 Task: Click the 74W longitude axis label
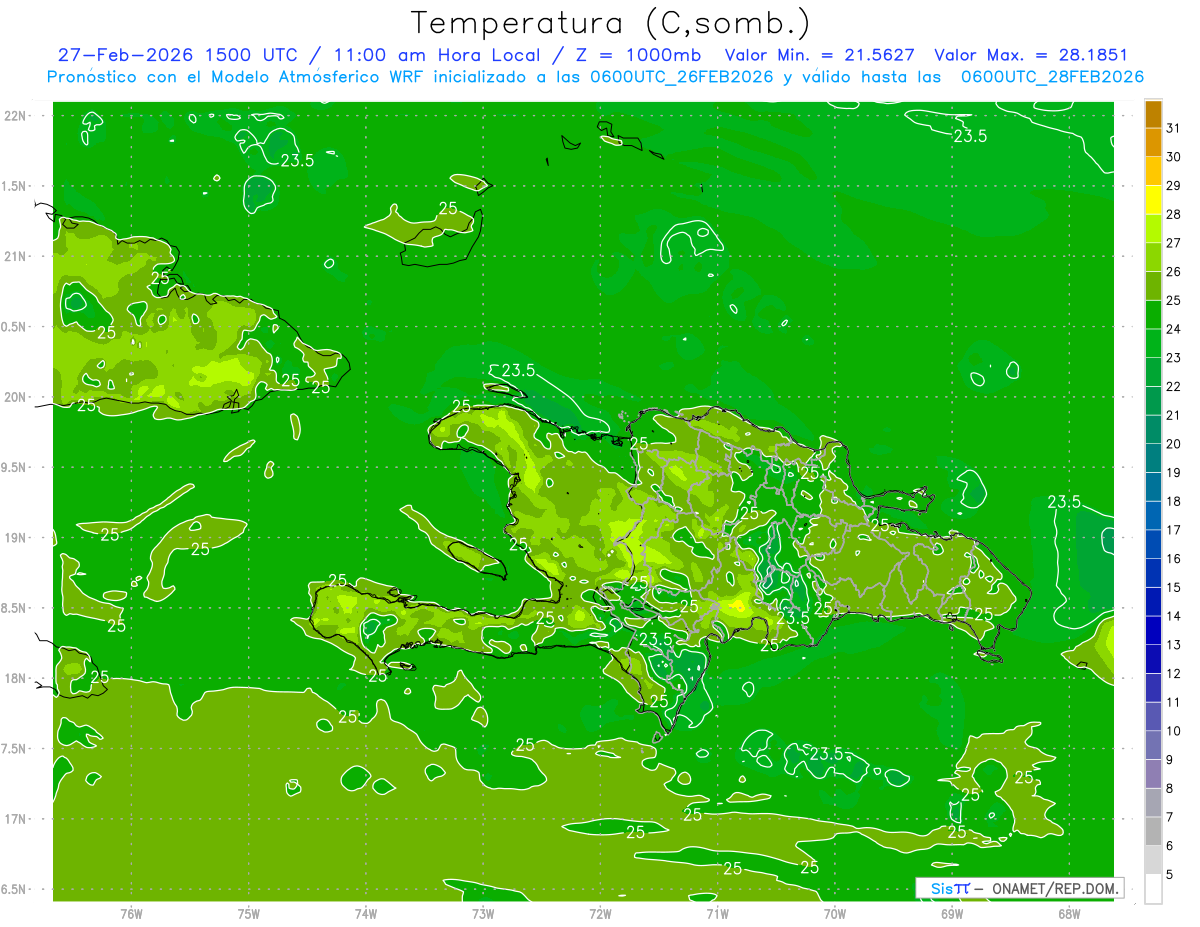pyautogui.click(x=366, y=914)
